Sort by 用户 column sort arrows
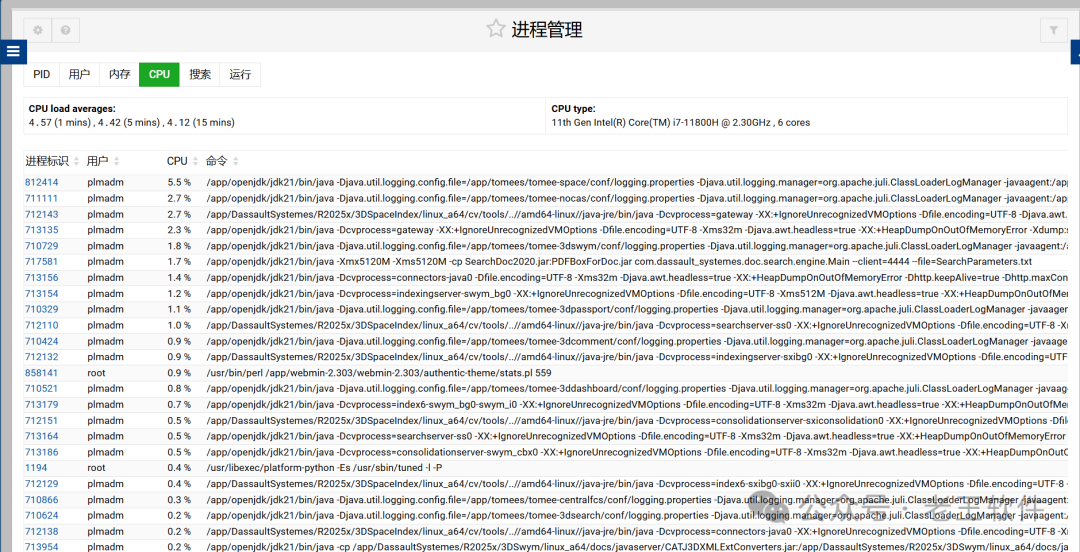The image size is (1080, 552). pyautogui.click(x=116, y=161)
